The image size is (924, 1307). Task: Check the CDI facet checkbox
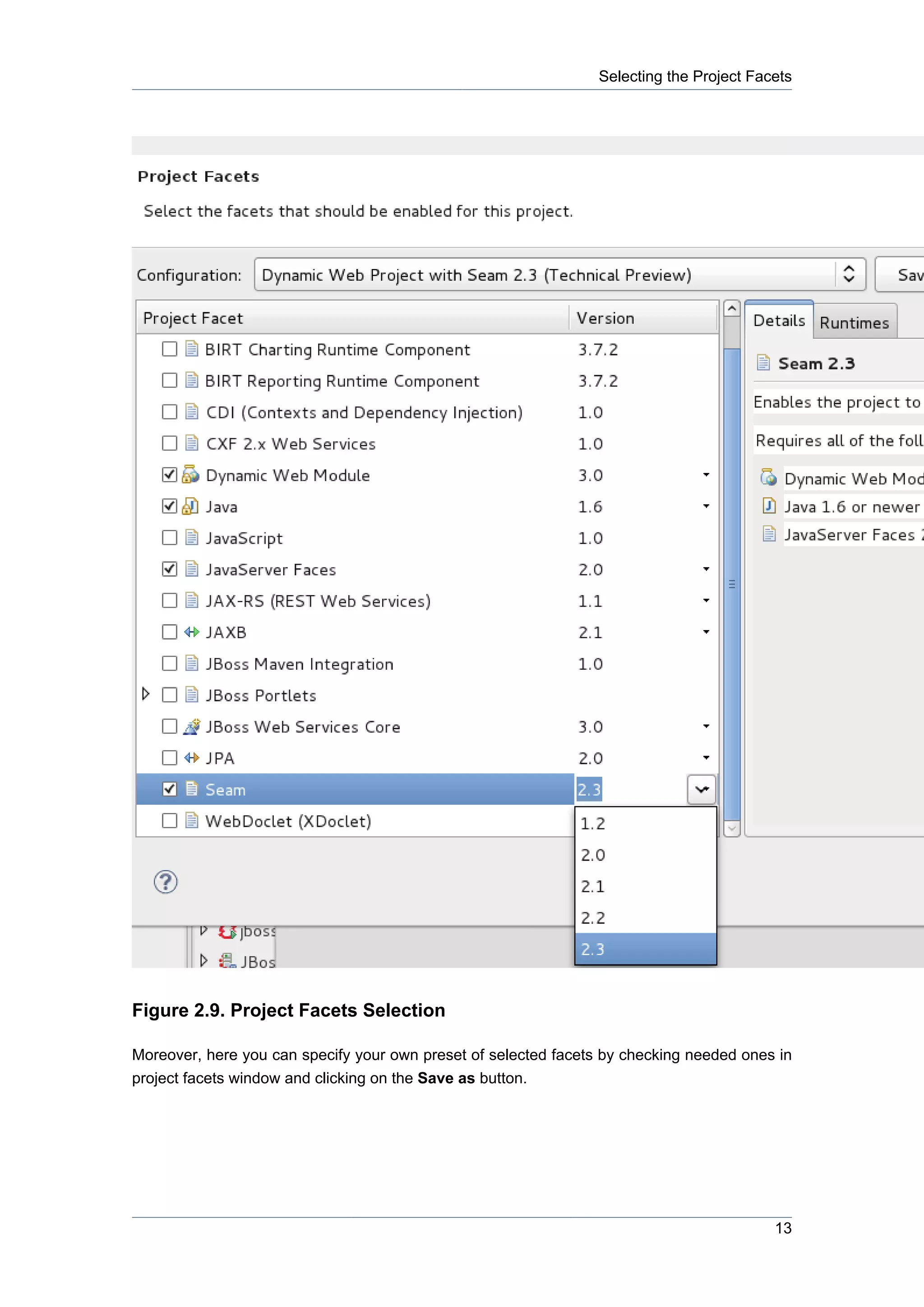[170, 412]
